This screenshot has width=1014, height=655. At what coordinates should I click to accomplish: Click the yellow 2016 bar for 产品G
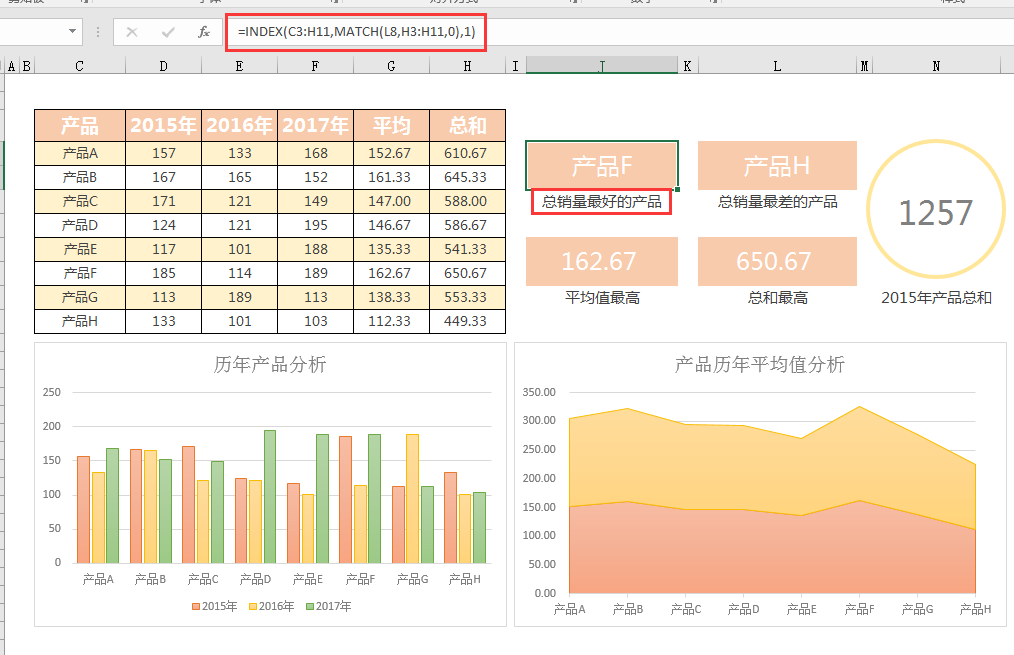[x=413, y=499]
